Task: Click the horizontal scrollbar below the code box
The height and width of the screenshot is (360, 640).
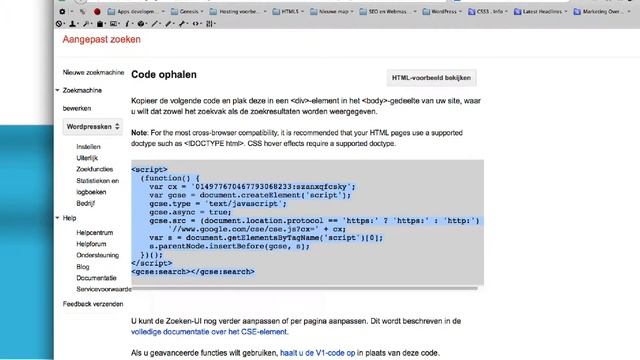Action: click(304, 288)
